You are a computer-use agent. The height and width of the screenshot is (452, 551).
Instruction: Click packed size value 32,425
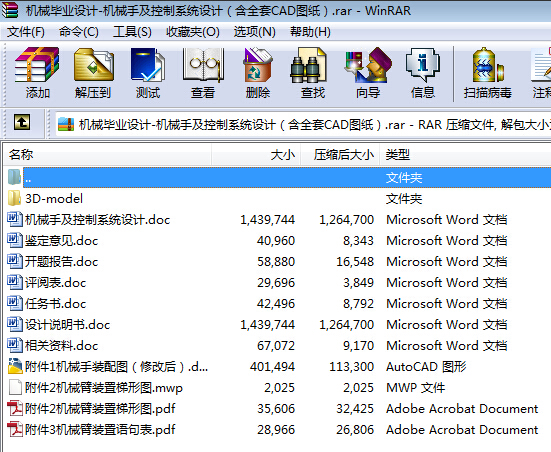pyautogui.click(x=355, y=408)
